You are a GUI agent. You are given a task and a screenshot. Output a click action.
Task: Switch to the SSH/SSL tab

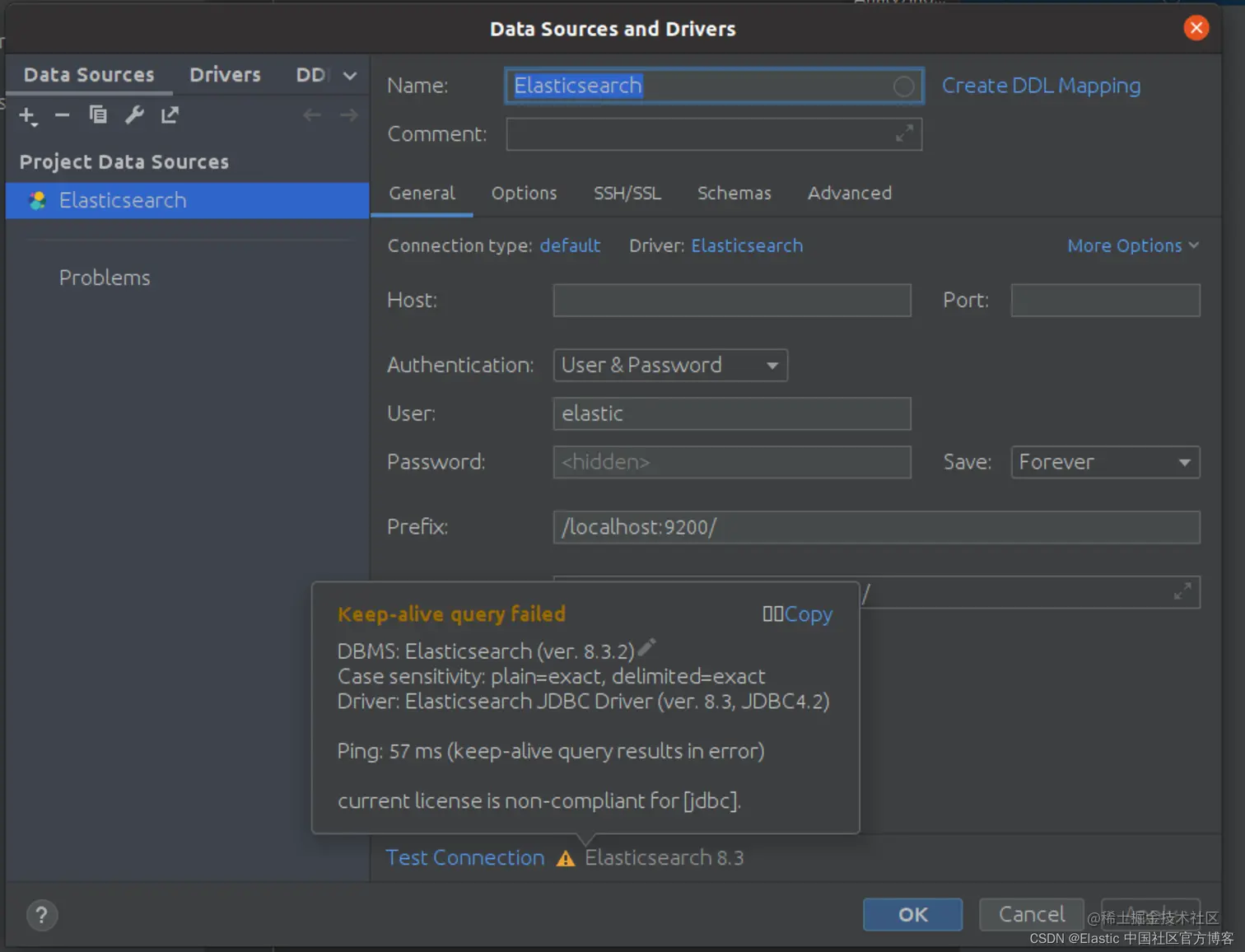pyautogui.click(x=627, y=193)
